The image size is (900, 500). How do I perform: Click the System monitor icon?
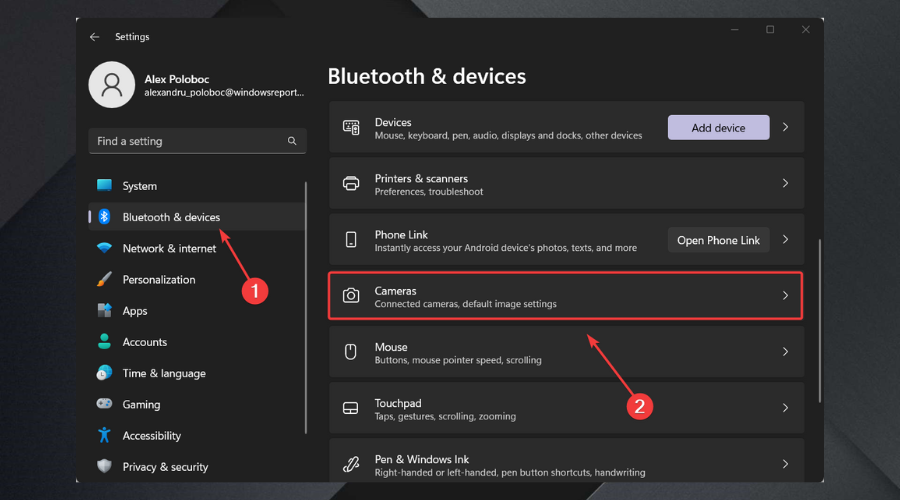[x=104, y=185]
